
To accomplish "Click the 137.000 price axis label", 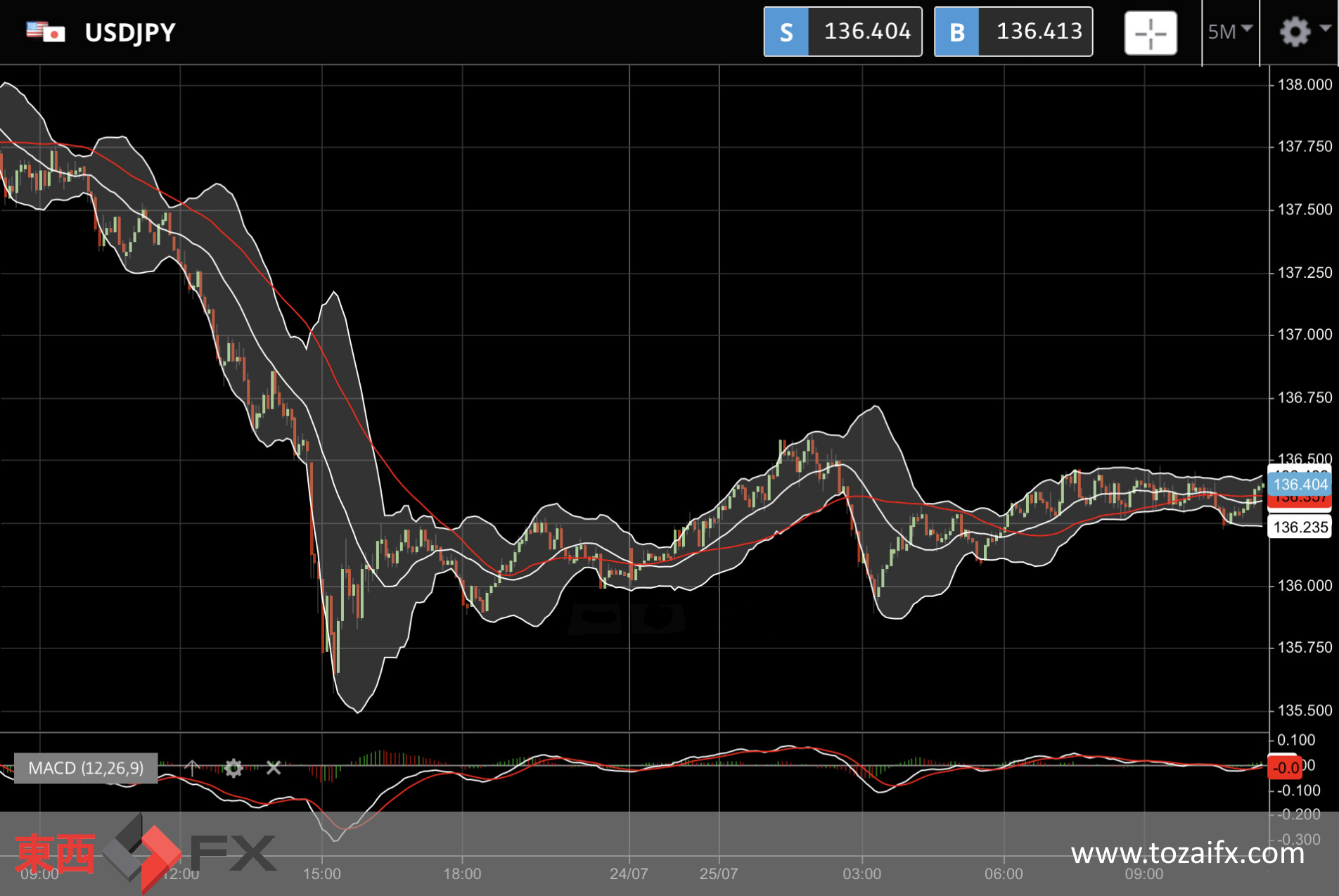I will [1305, 334].
